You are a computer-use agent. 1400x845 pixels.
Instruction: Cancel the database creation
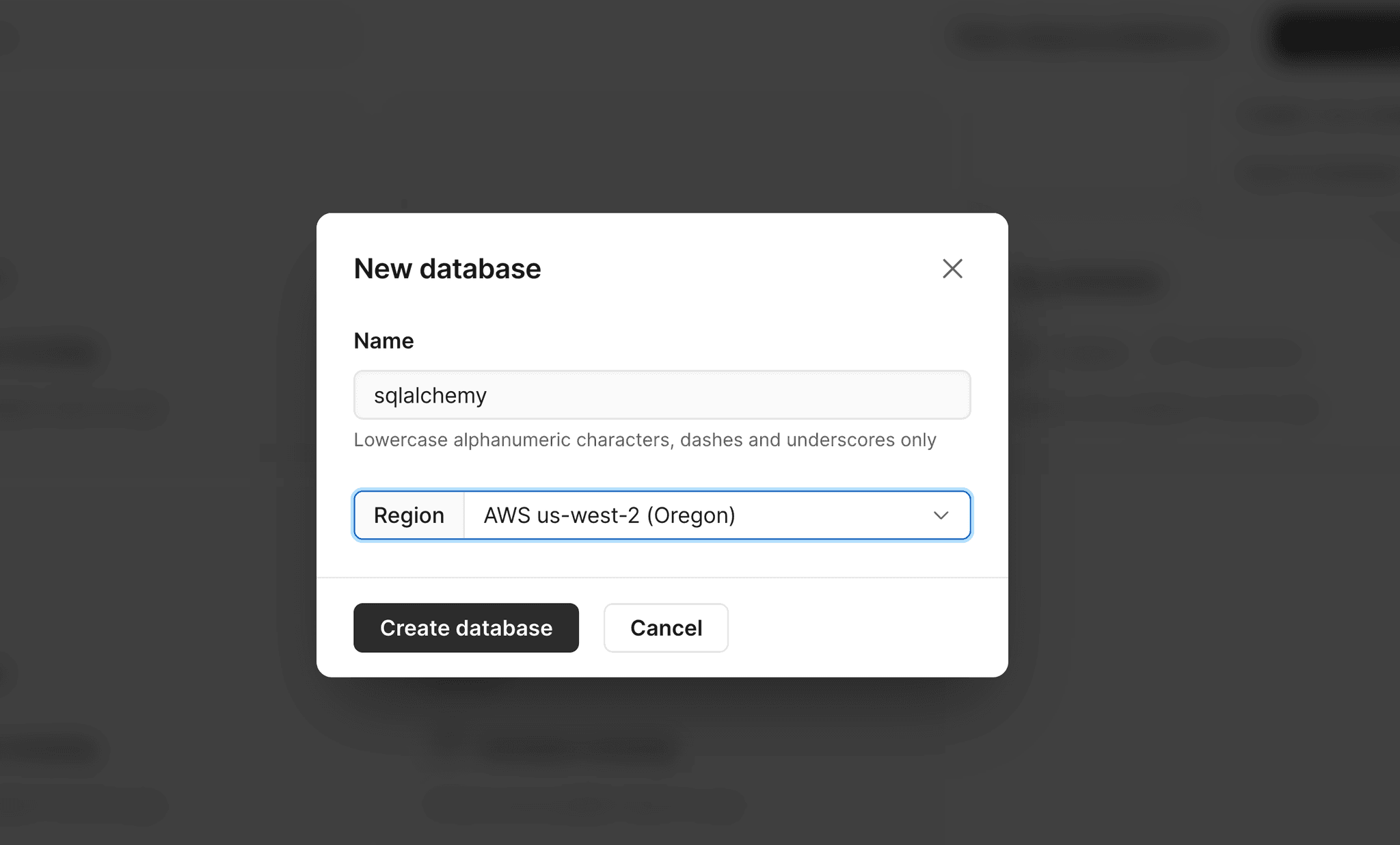[666, 628]
